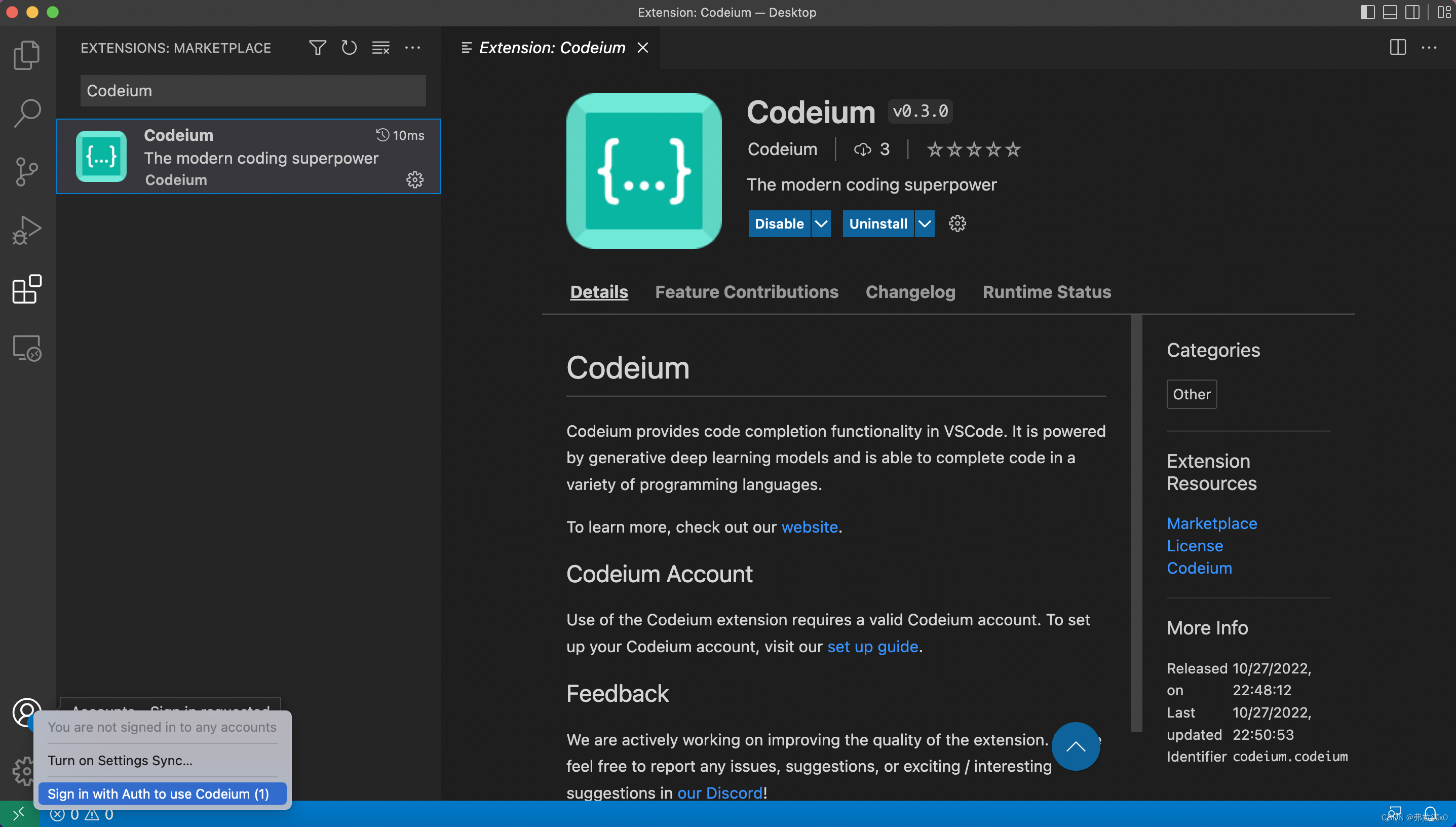Click the set up guide hyperlink
1456x827 pixels.
pyautogui.click(x=872, y=646)
